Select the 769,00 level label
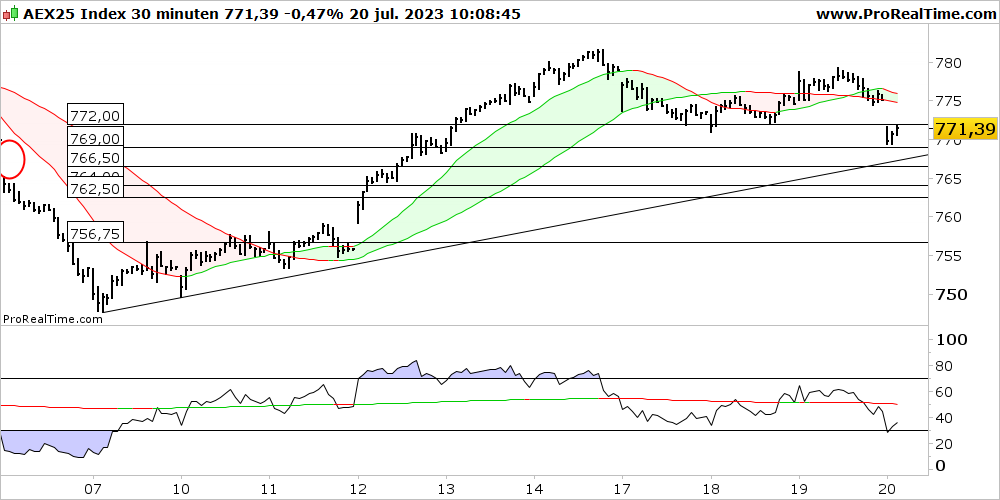Viewport: 1000px width, 500px height. 95,138
